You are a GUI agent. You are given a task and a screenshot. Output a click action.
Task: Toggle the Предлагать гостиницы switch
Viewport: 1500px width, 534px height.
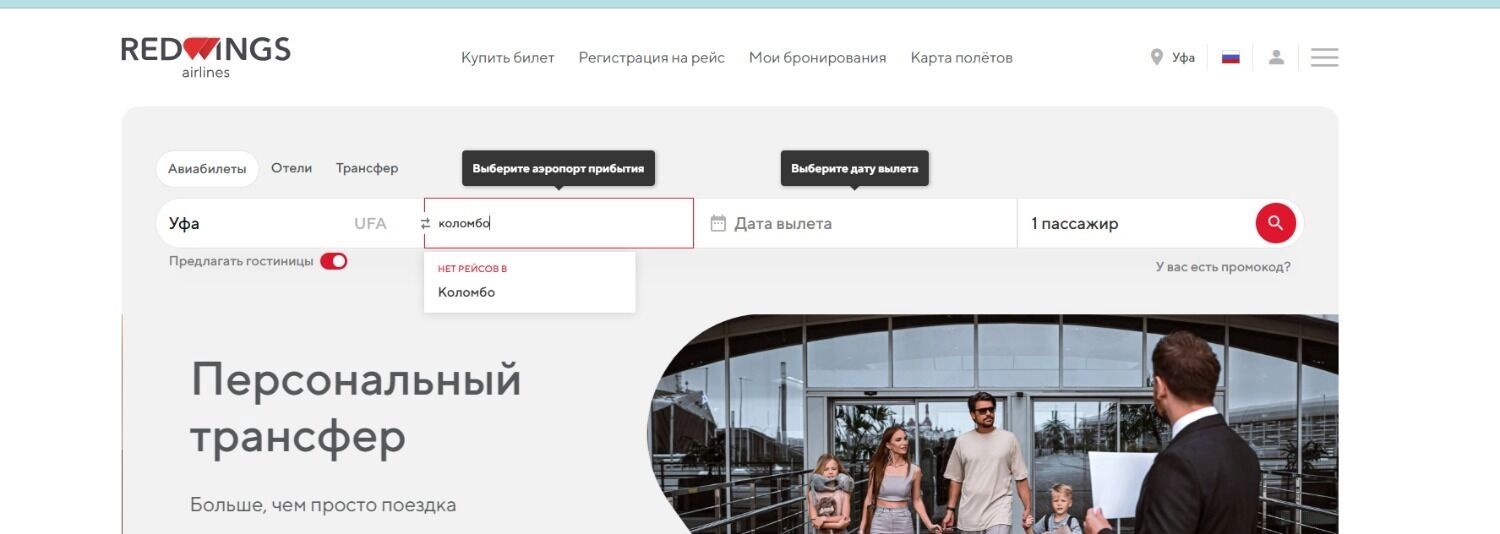333,261
